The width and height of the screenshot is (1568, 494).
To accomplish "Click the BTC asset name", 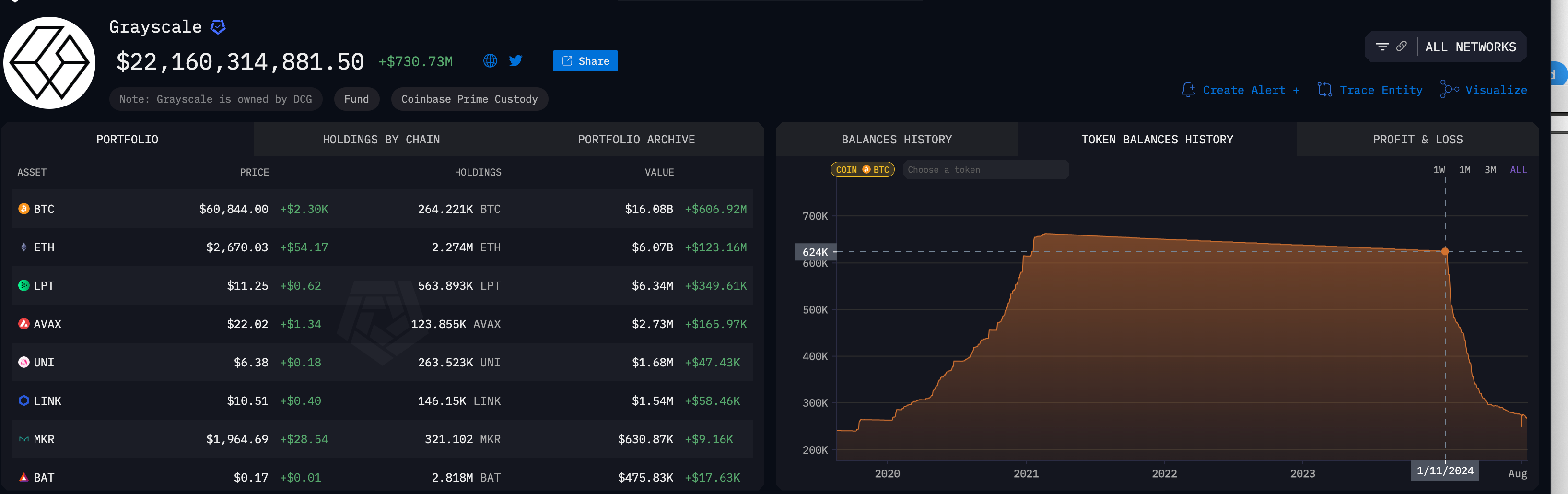I will tap(44, 209).
